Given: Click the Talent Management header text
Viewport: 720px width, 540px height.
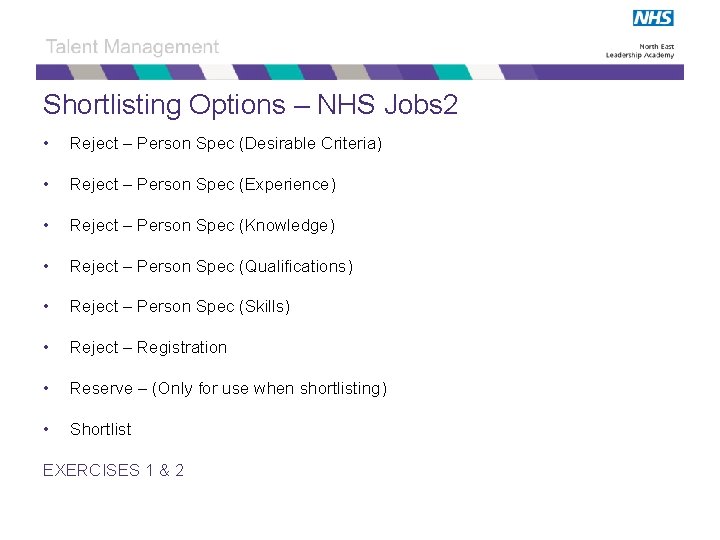Looking at the screenshot, I should click(132, 47).
